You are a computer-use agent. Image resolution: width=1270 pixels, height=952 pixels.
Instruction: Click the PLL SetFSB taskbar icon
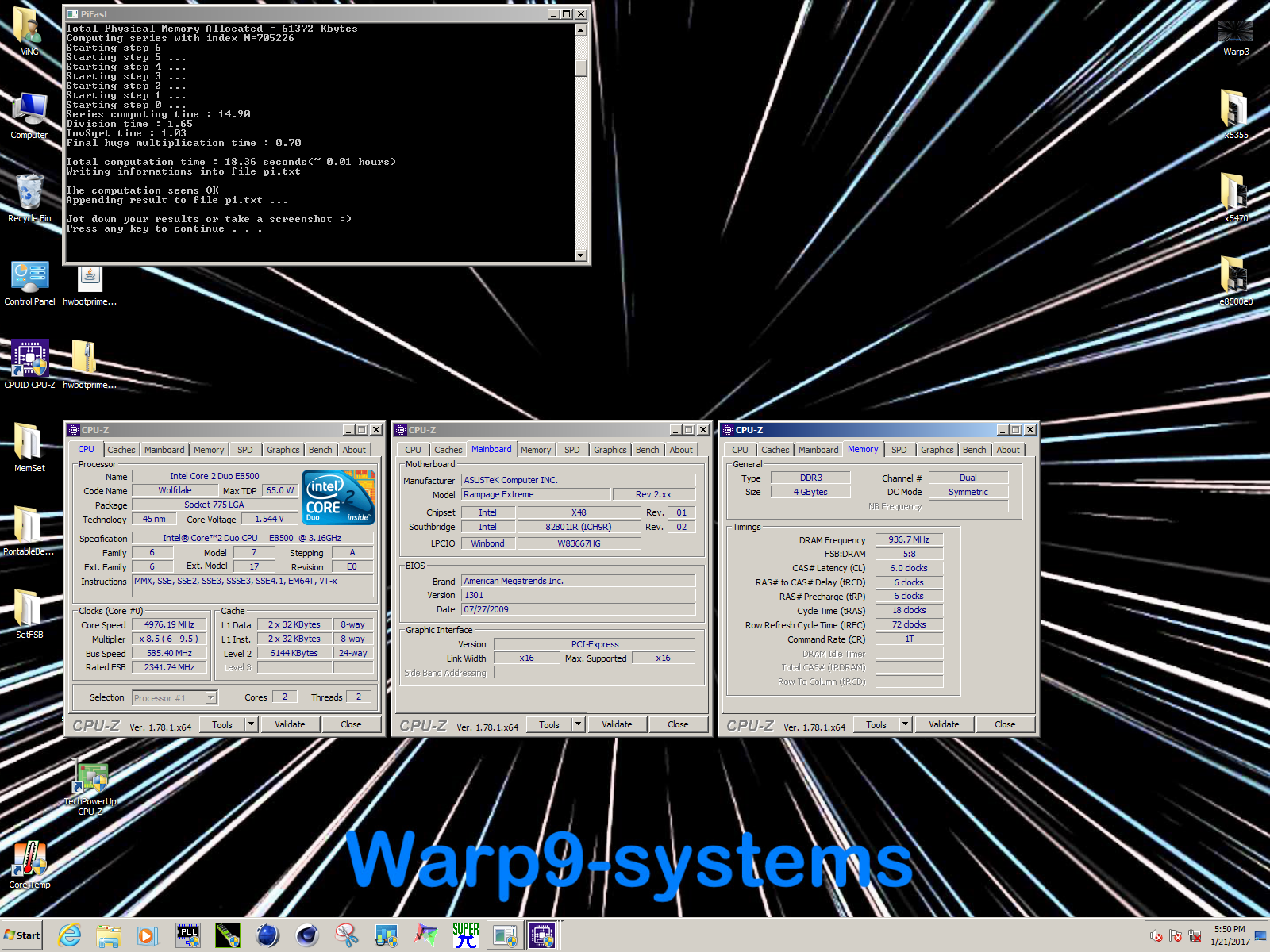[188, 936]
